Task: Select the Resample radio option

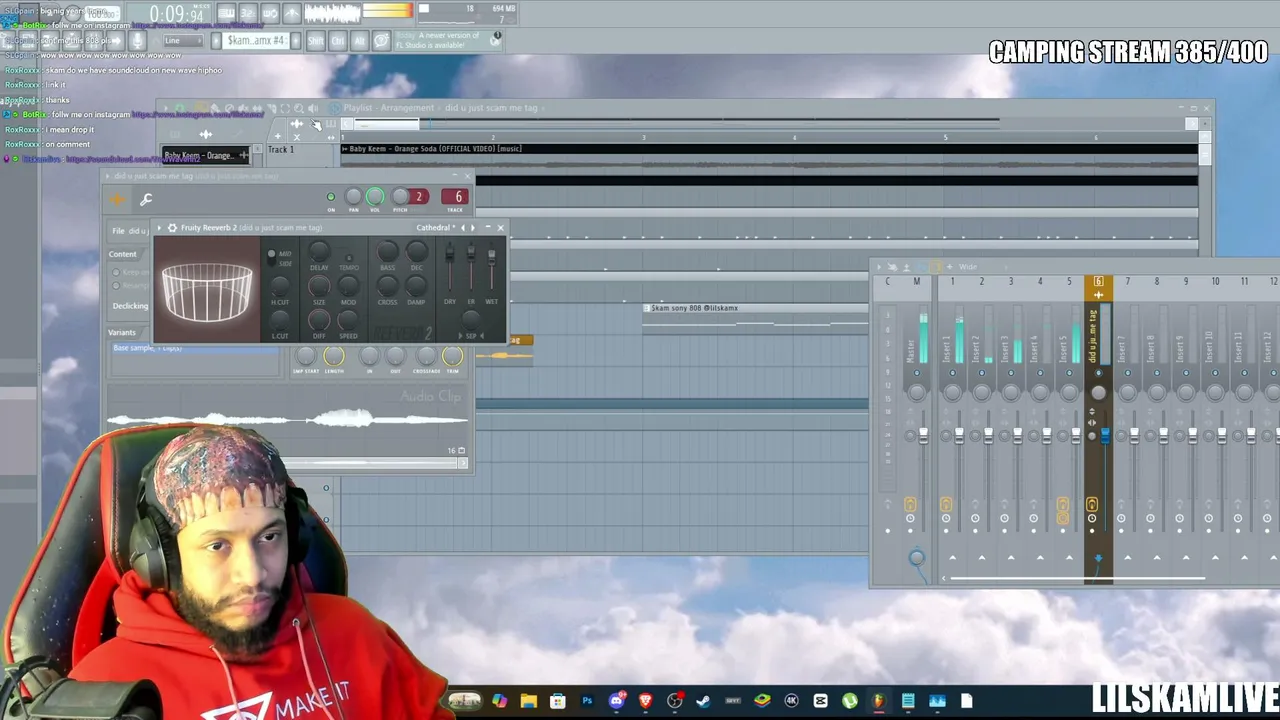Action: point(116,285)
